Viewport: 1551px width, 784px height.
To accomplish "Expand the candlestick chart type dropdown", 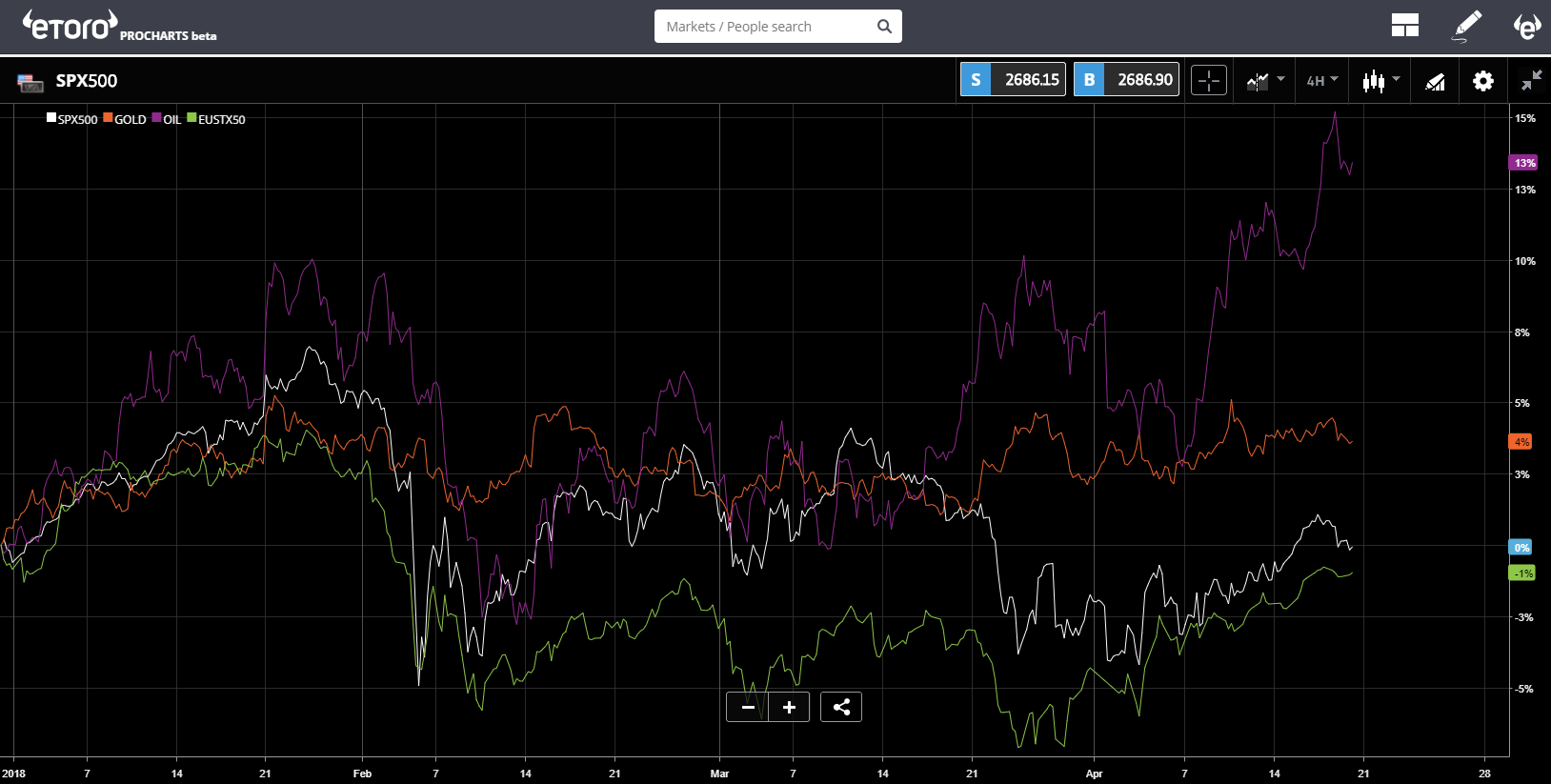I will click(x=1380, y=81).
